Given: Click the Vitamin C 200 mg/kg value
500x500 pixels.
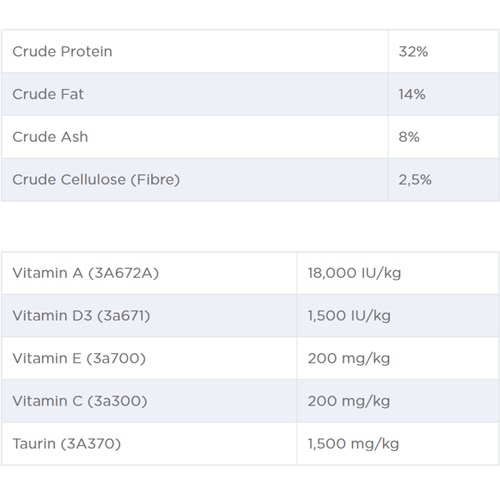Looking at the screenshot, I should 349,401.
